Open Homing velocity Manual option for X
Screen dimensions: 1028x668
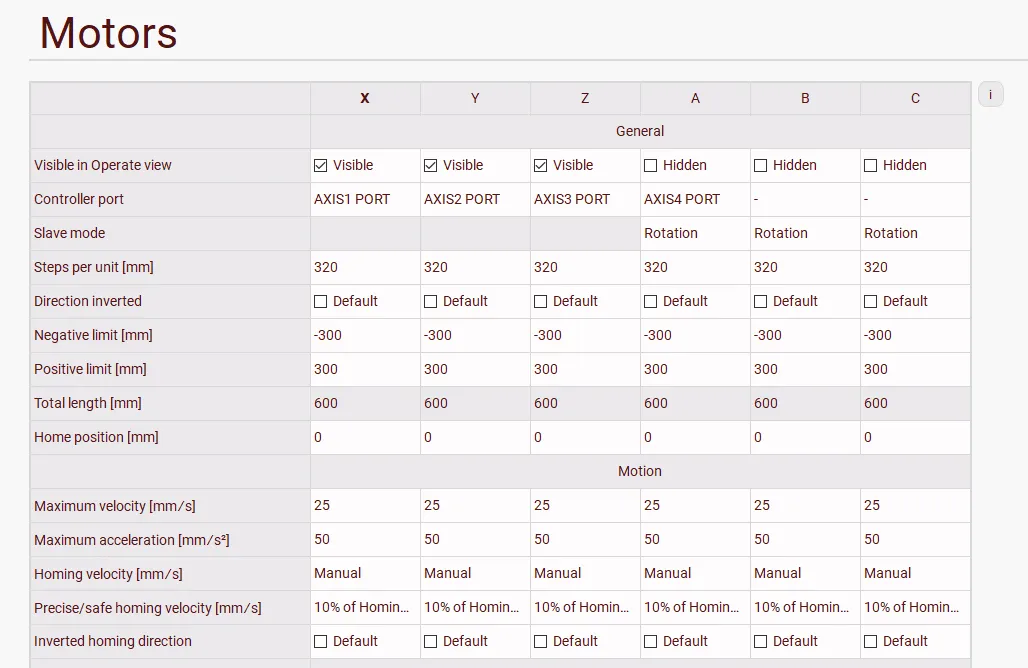pyautogui.click(x=366, y=574)
